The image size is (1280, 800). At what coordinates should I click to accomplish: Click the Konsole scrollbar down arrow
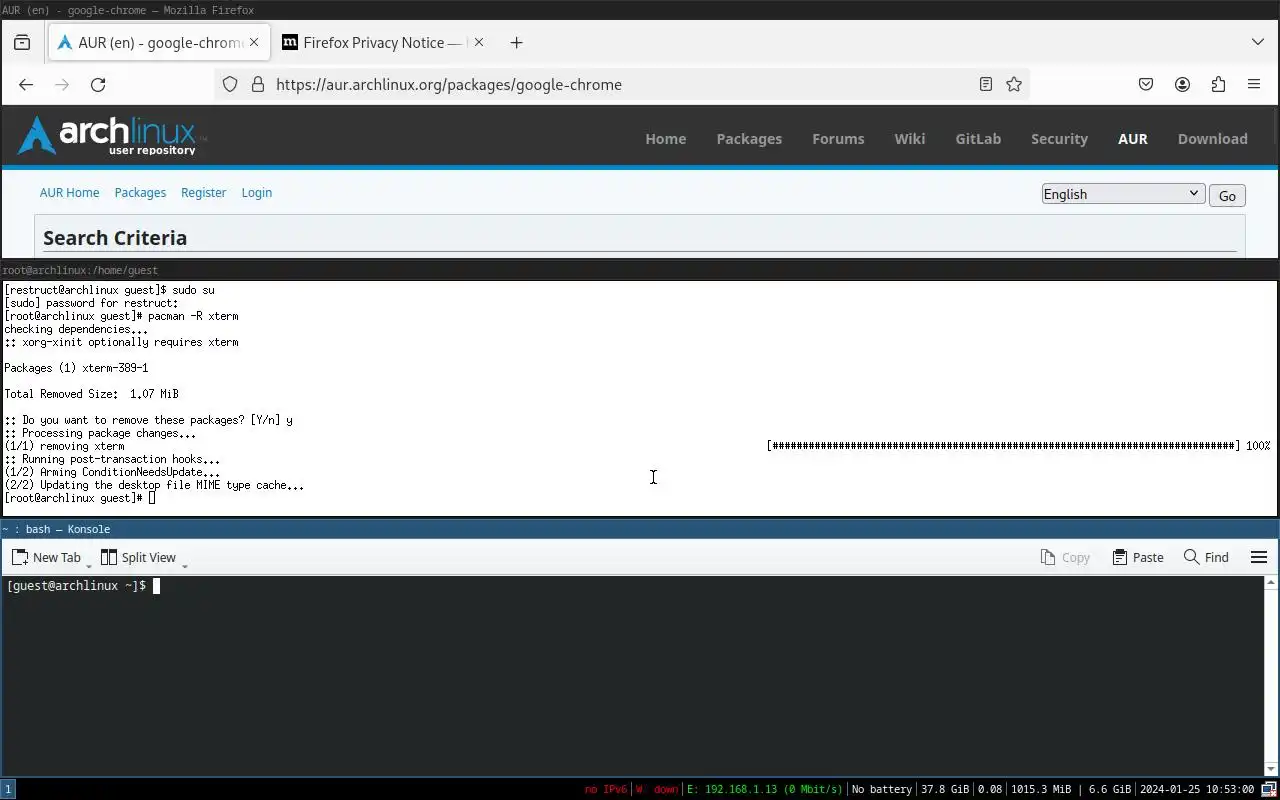(1271, 769)
